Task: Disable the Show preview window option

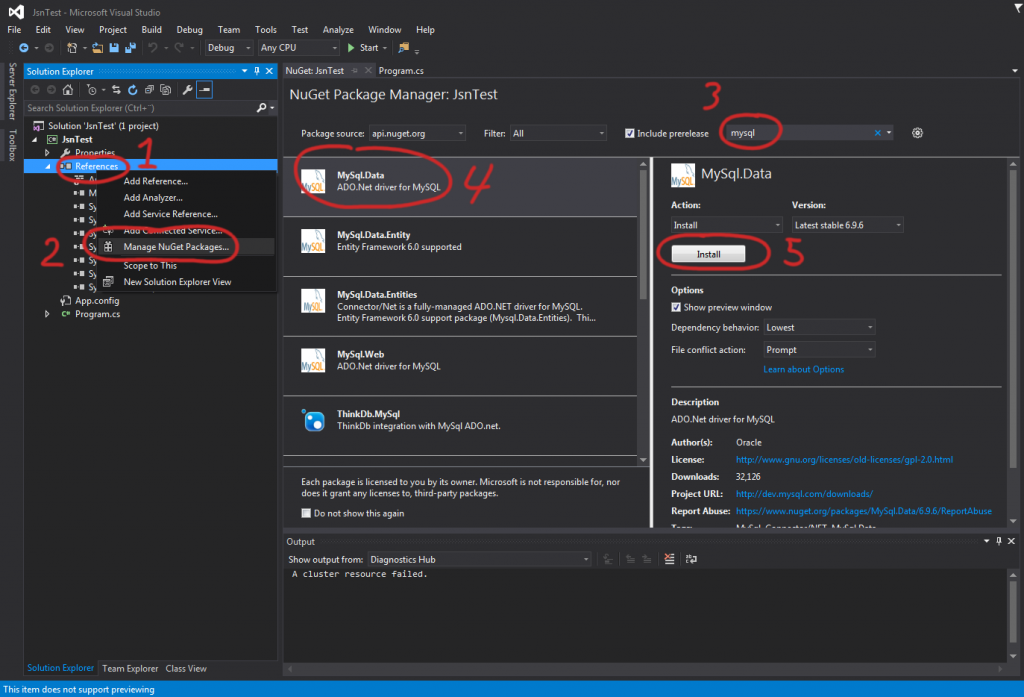Action: point(677,307)
